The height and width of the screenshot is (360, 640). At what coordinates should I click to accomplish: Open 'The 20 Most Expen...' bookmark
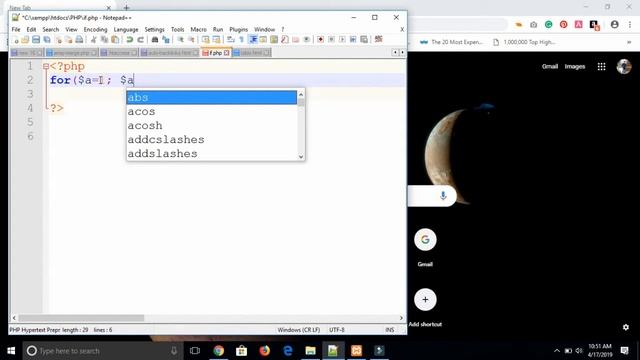pyautogui.click(x=451, y=42)
